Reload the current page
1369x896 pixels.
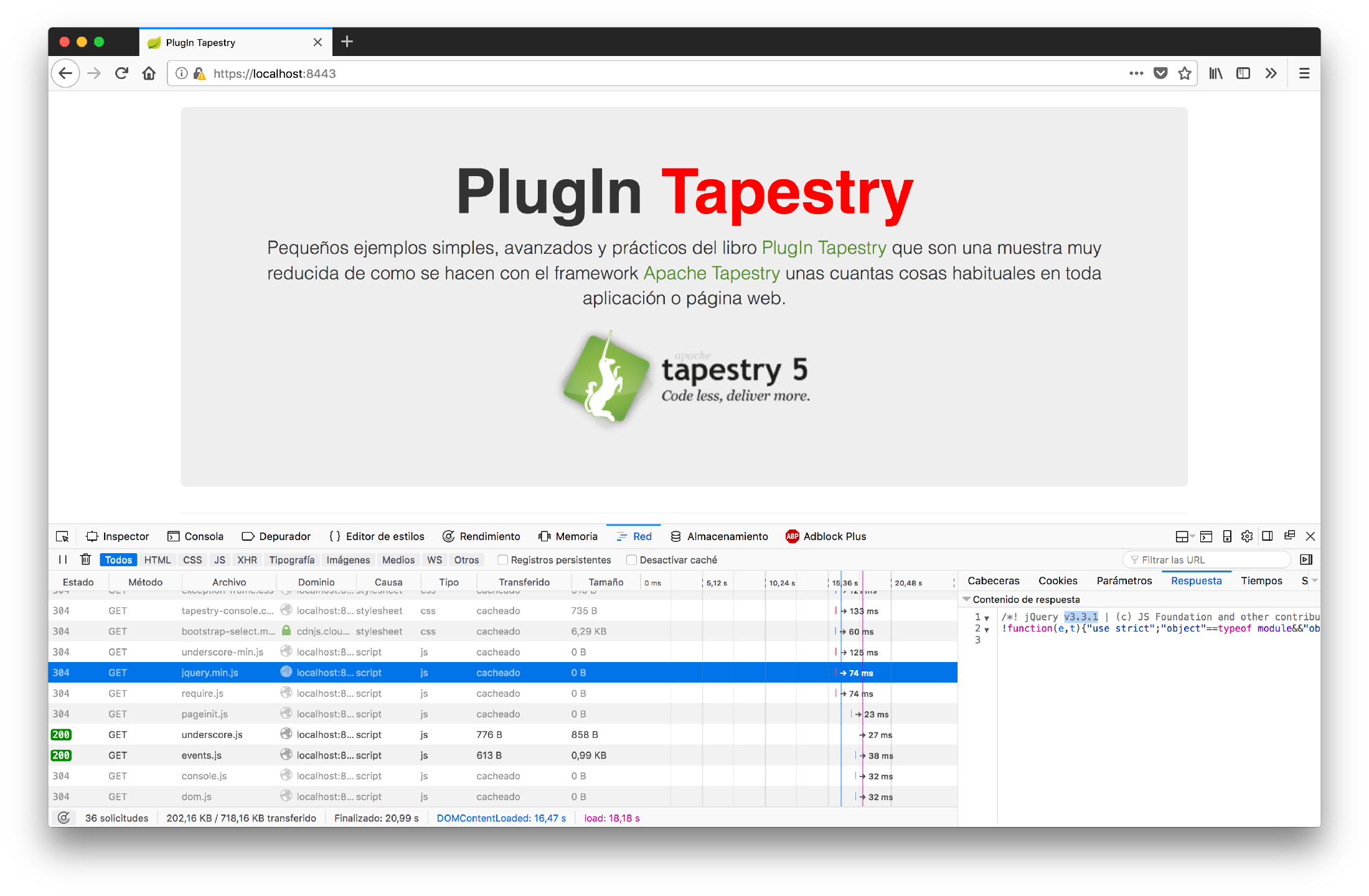[x=121, y=73]
